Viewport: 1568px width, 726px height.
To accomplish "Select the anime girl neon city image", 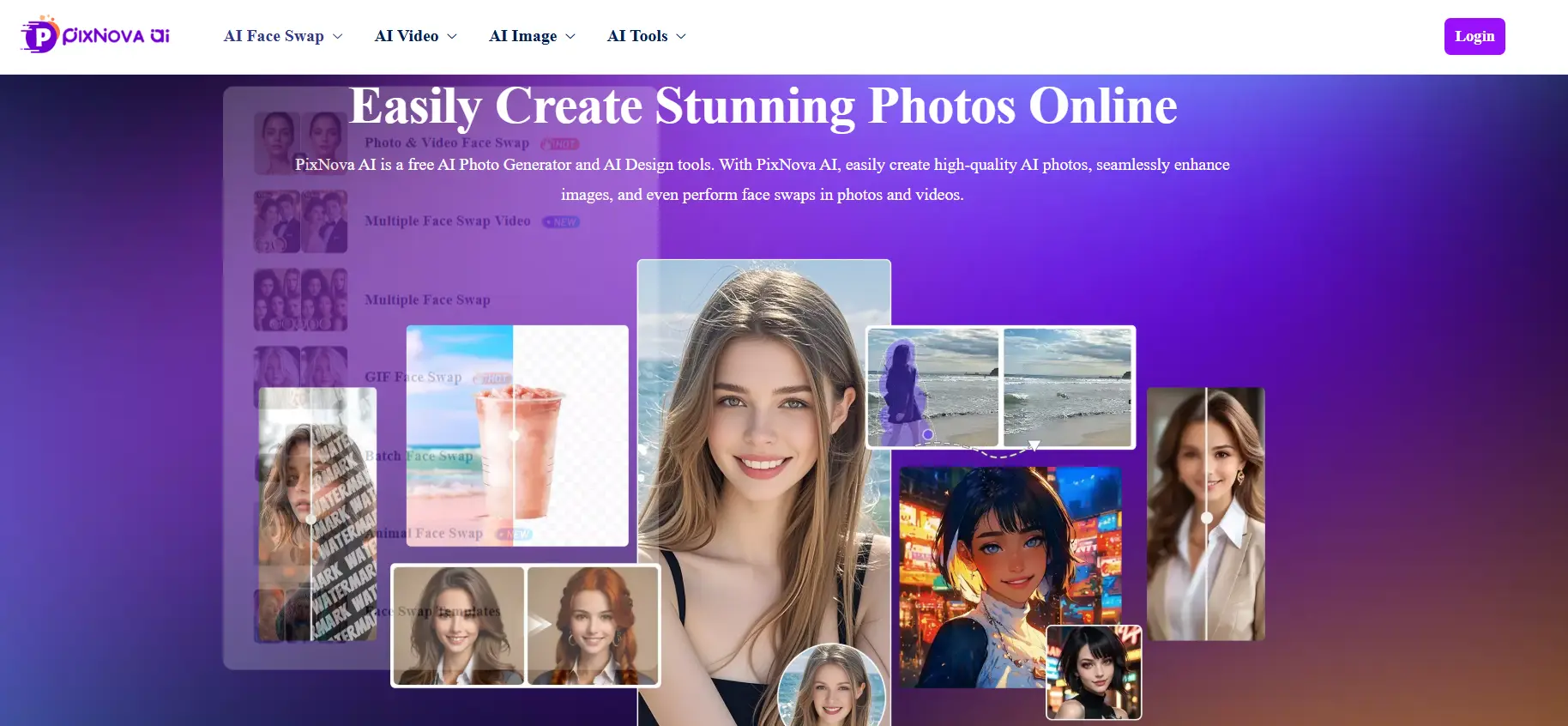I will coord(986,575).
